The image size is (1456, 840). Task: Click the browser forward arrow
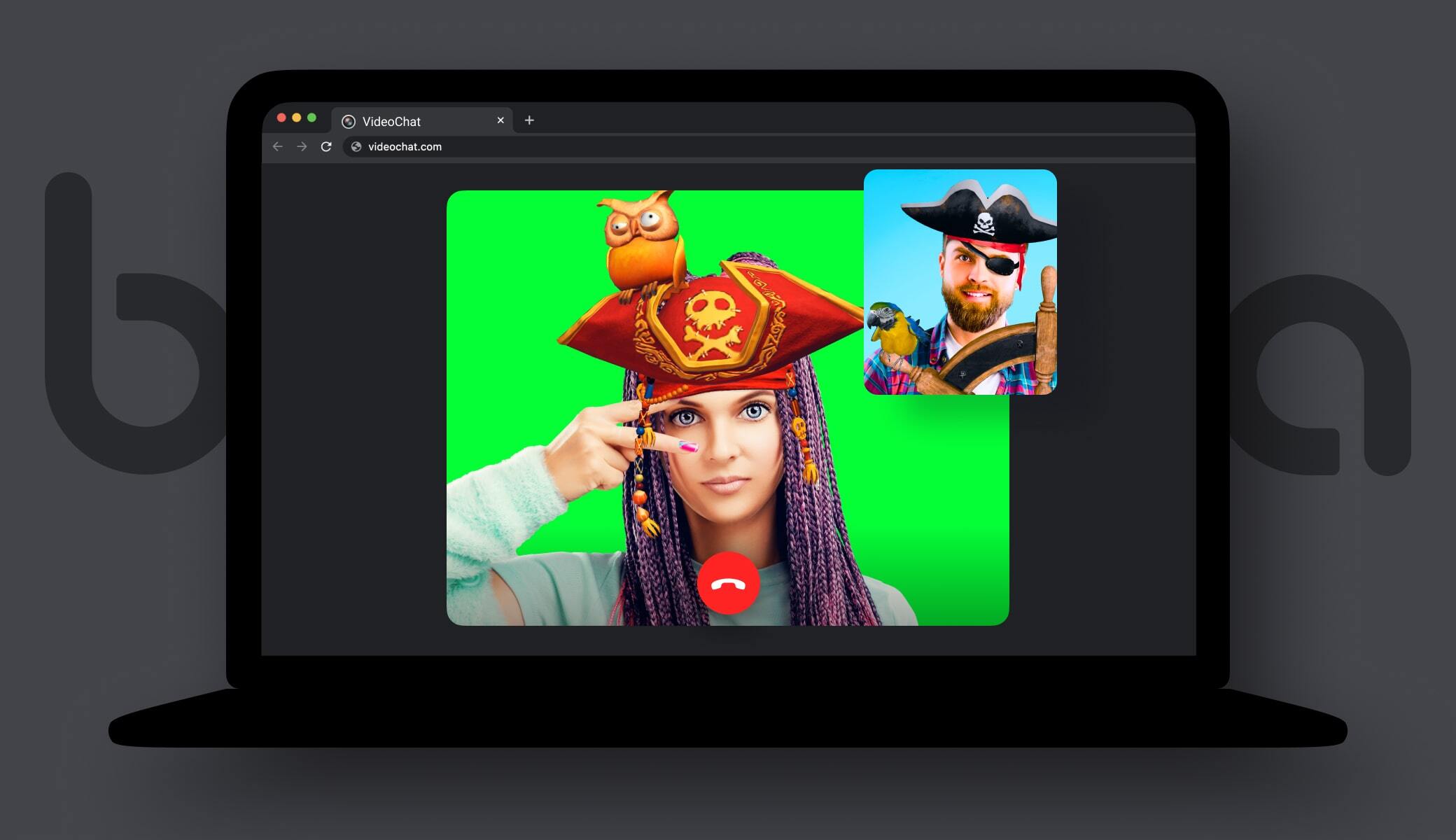pyautogui.click(x=302, y=147)
